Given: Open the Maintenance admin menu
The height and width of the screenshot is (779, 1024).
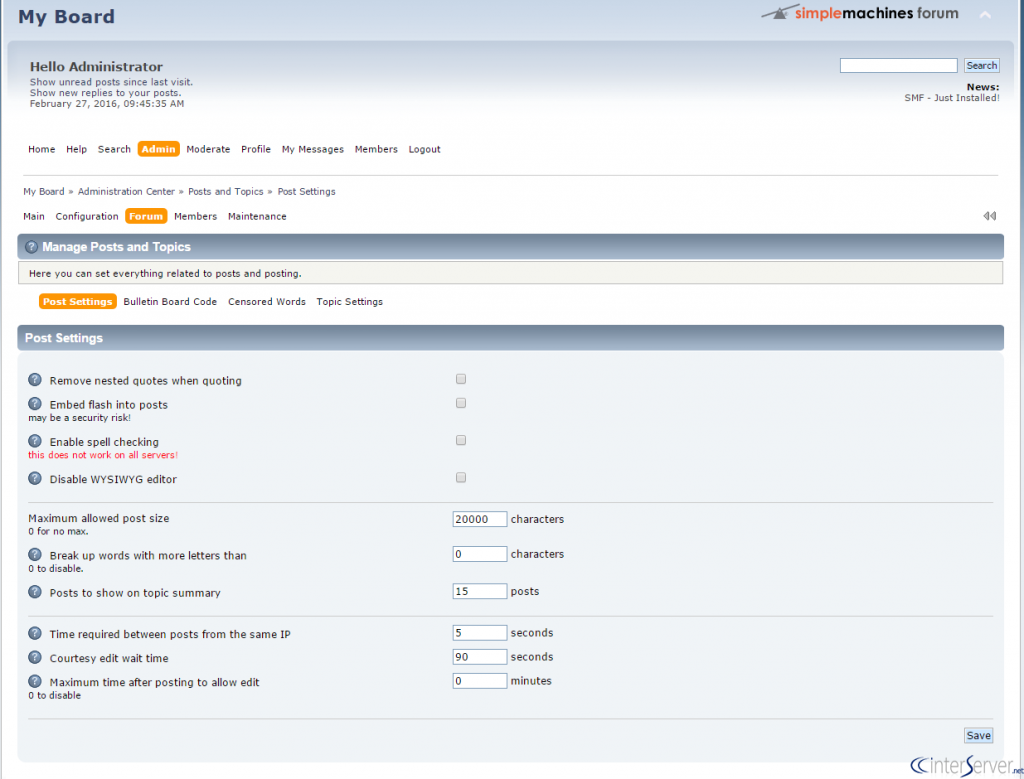Looking at the screenshot, I should (x=257, y=216).
